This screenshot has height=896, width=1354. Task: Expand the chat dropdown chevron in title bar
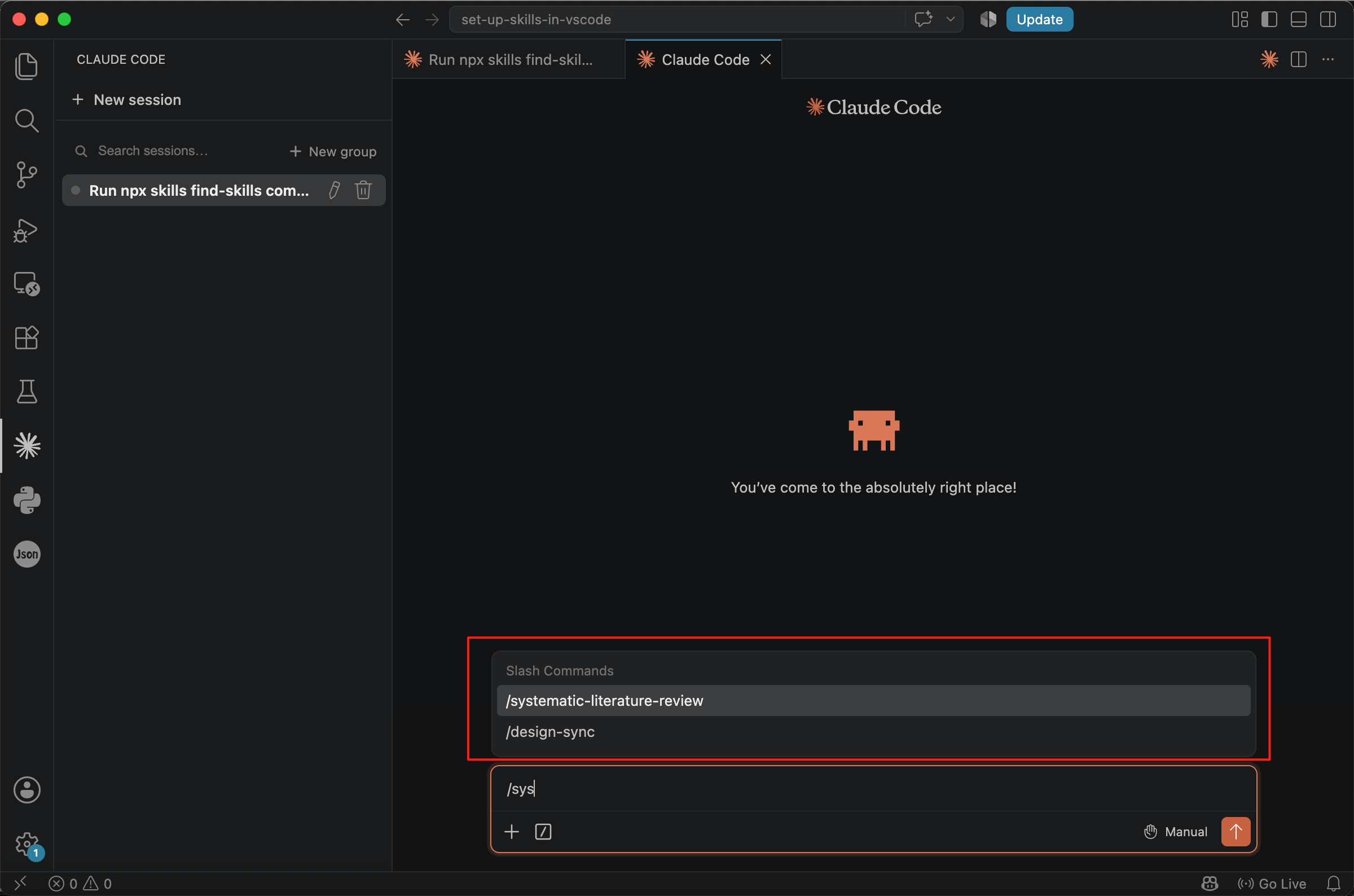tap(950, 19)
